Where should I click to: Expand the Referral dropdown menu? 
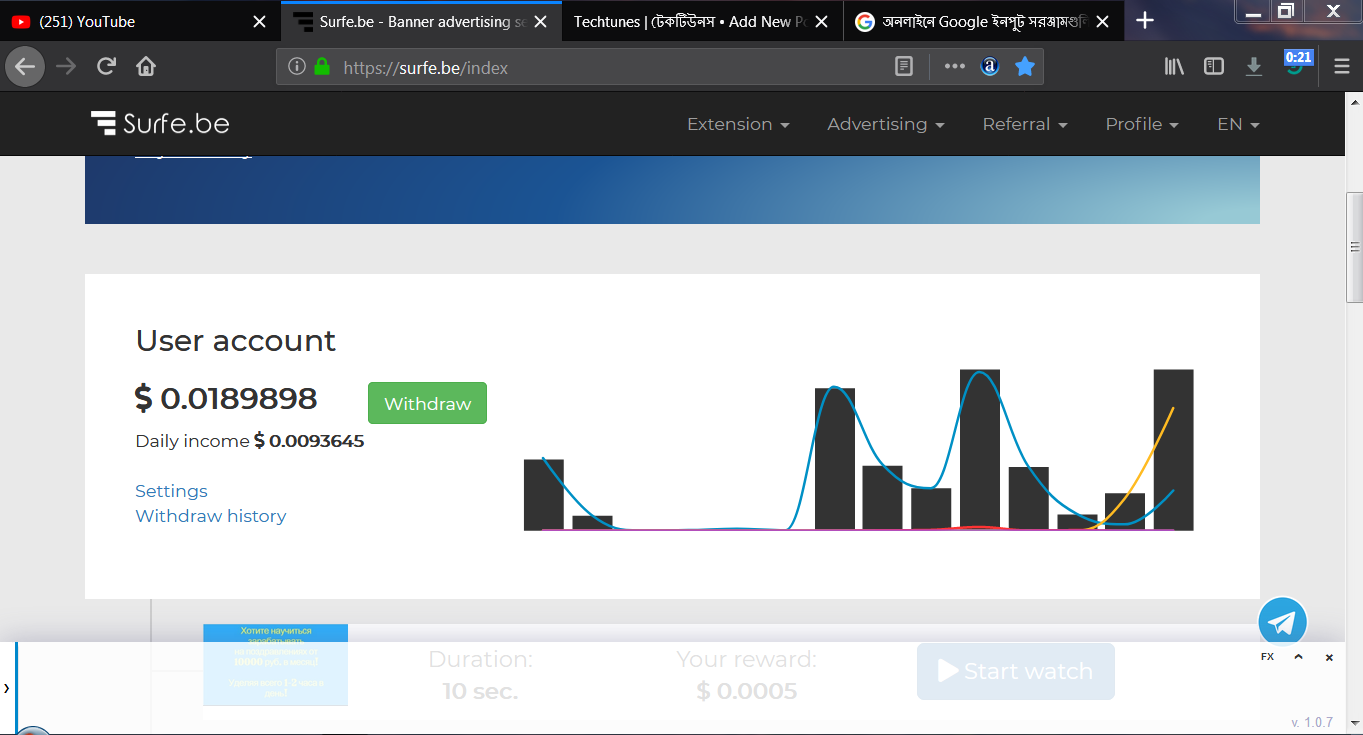1025,124
